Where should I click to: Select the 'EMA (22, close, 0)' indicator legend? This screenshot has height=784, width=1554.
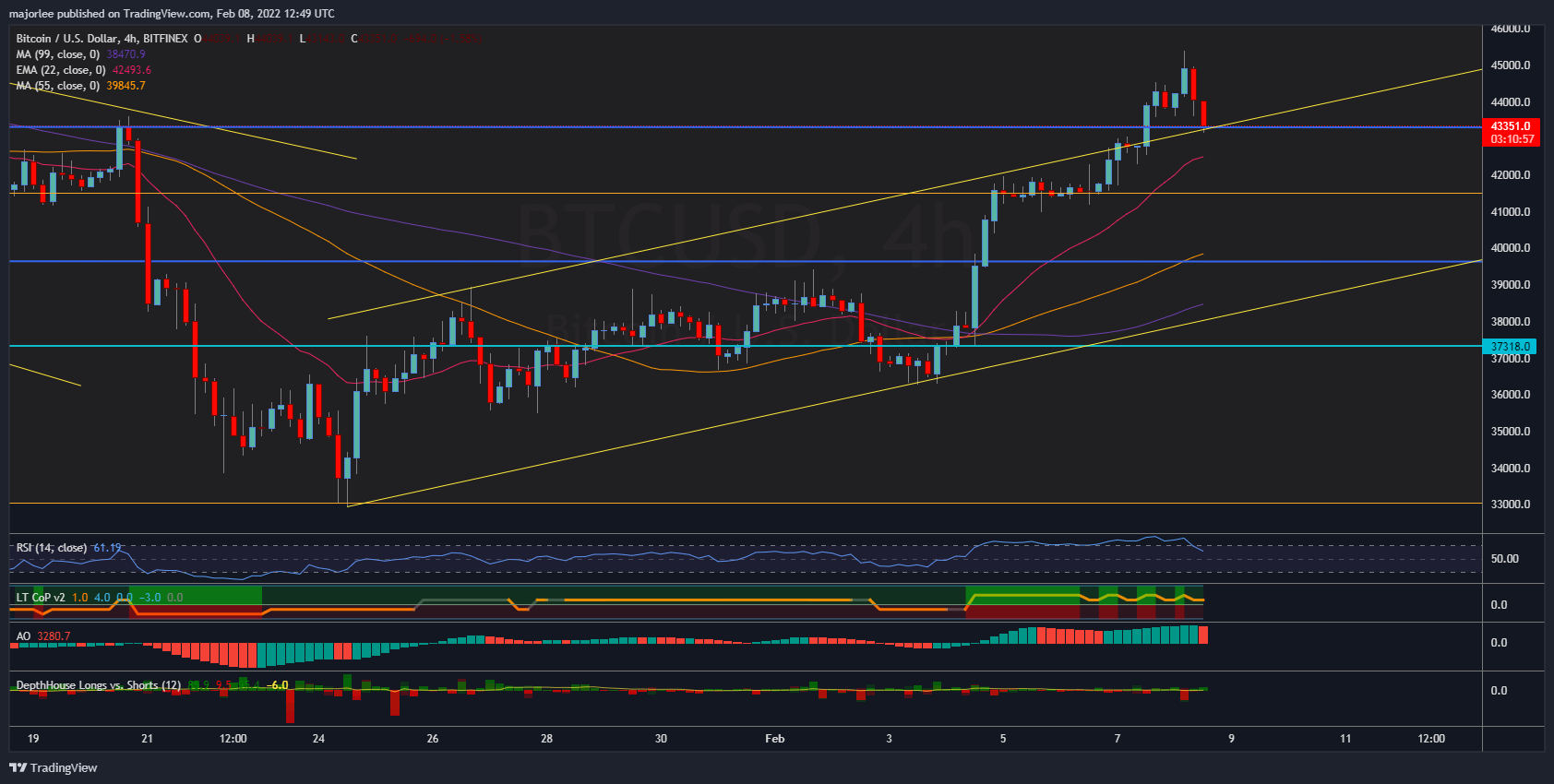61,70
